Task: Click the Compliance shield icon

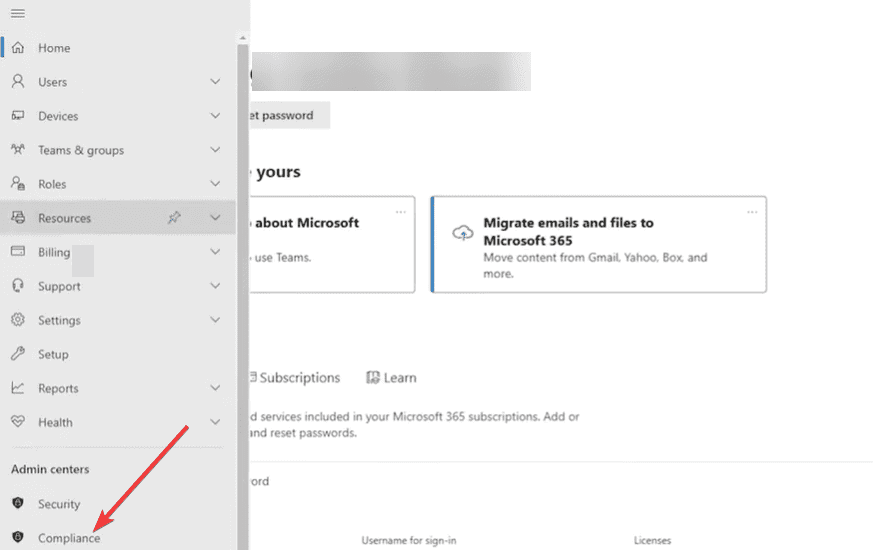Action: [x=18, y=537]
